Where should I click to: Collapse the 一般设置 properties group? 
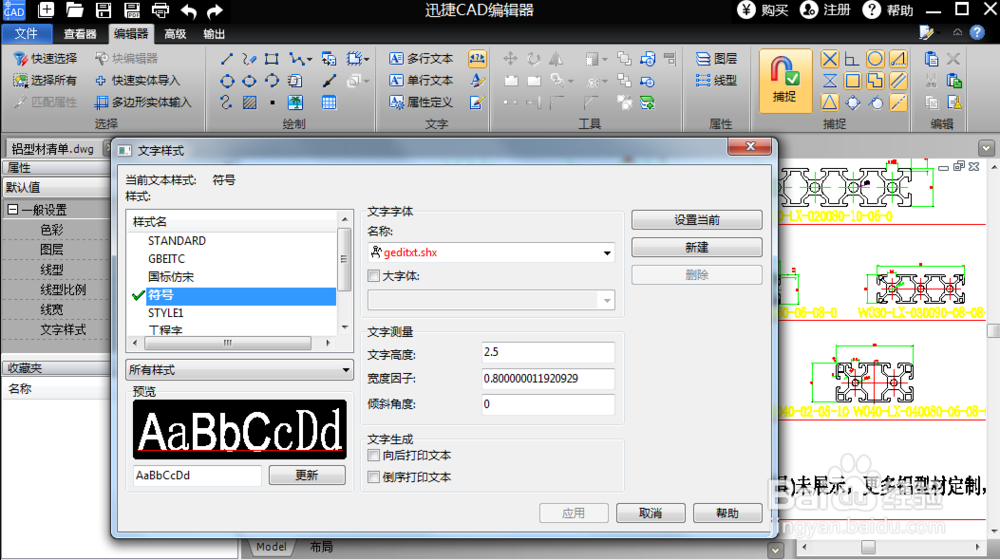pyautogui.click(x=13, y=209)
